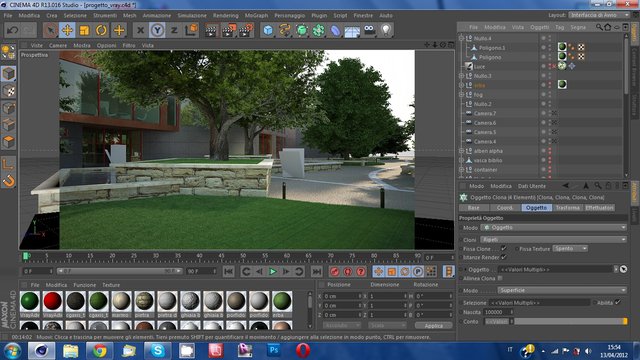Toggle the Fissa Clone checkbox
The height and width of the screenshot is (360, 640).
[504, 248]
